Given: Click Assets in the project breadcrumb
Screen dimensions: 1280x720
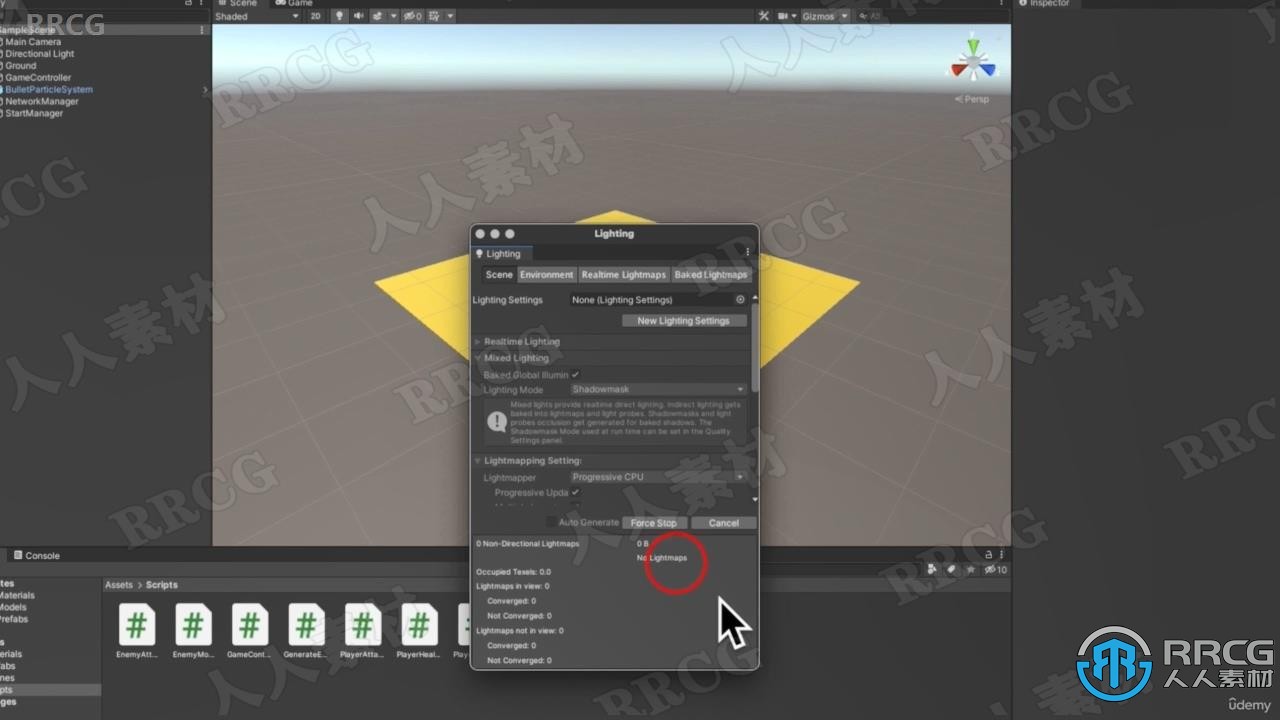Looking at the screenshot, I should (x=119, y=585).
